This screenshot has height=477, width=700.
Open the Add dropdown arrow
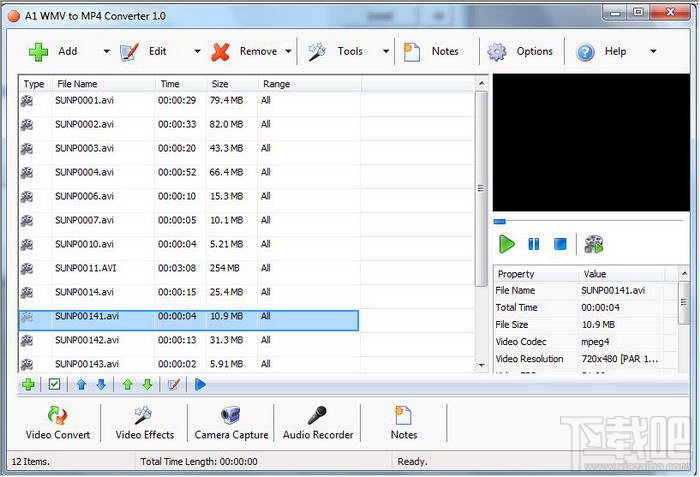(x=106, y=51)
